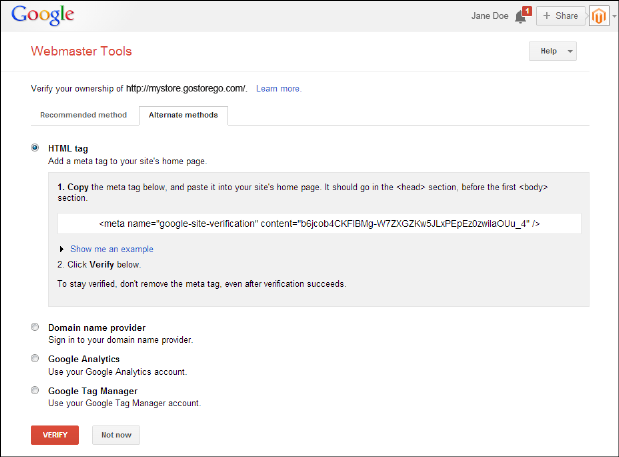Click the red notification count badge
The height and width of the screenshot is (457, 619).
coord(527,11)
